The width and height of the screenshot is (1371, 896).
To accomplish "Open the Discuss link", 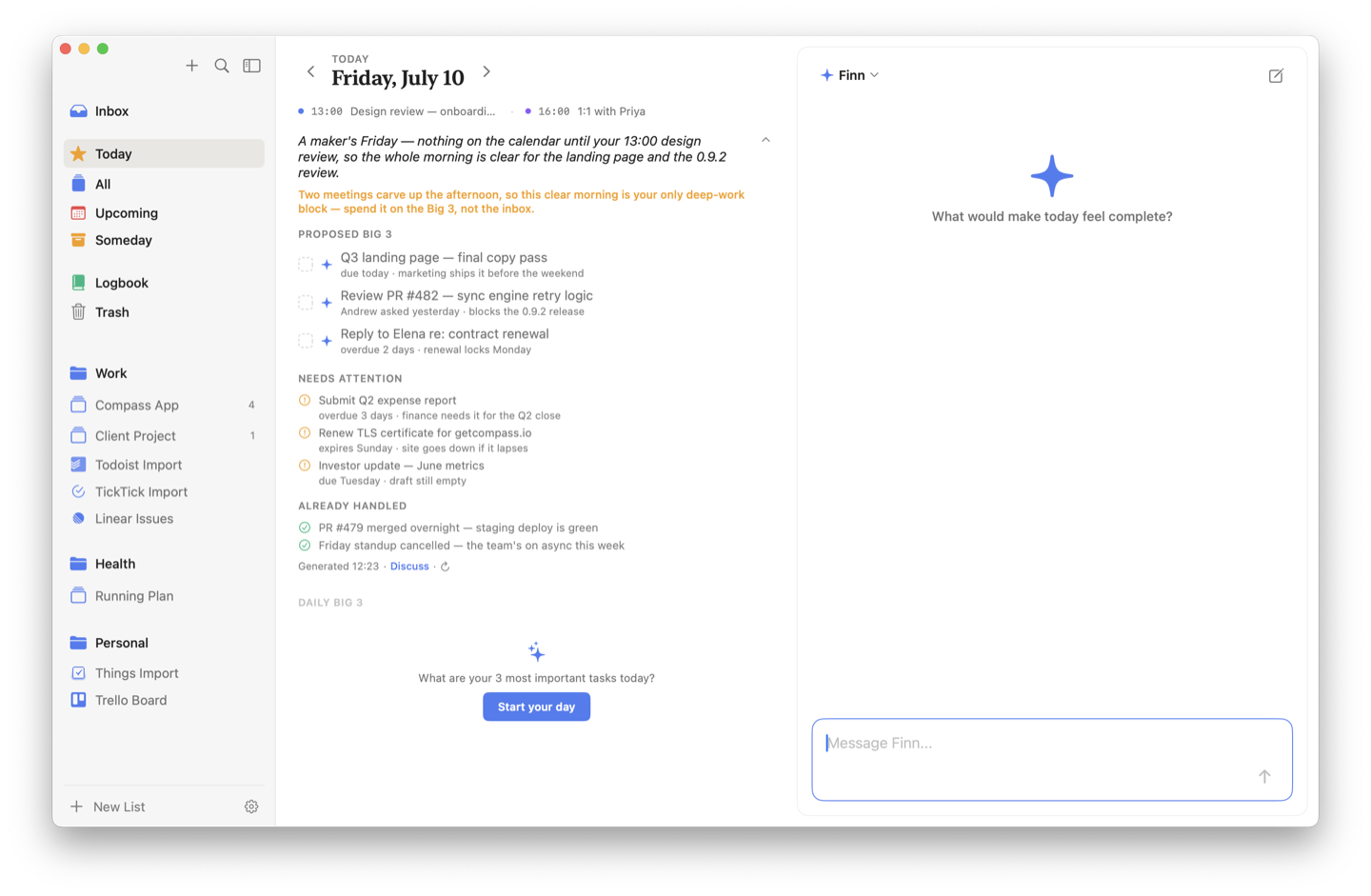I will click(409, 567).
